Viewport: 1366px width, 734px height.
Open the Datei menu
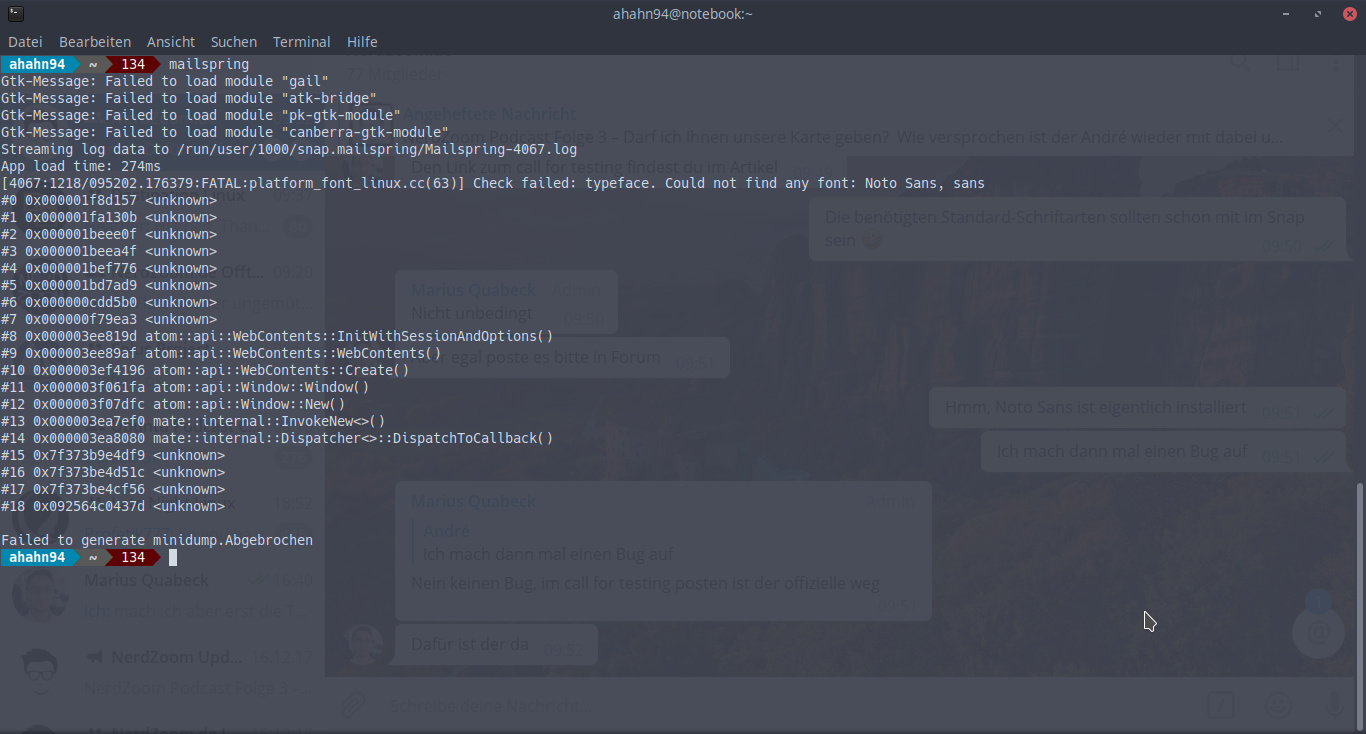coord(25,42)
